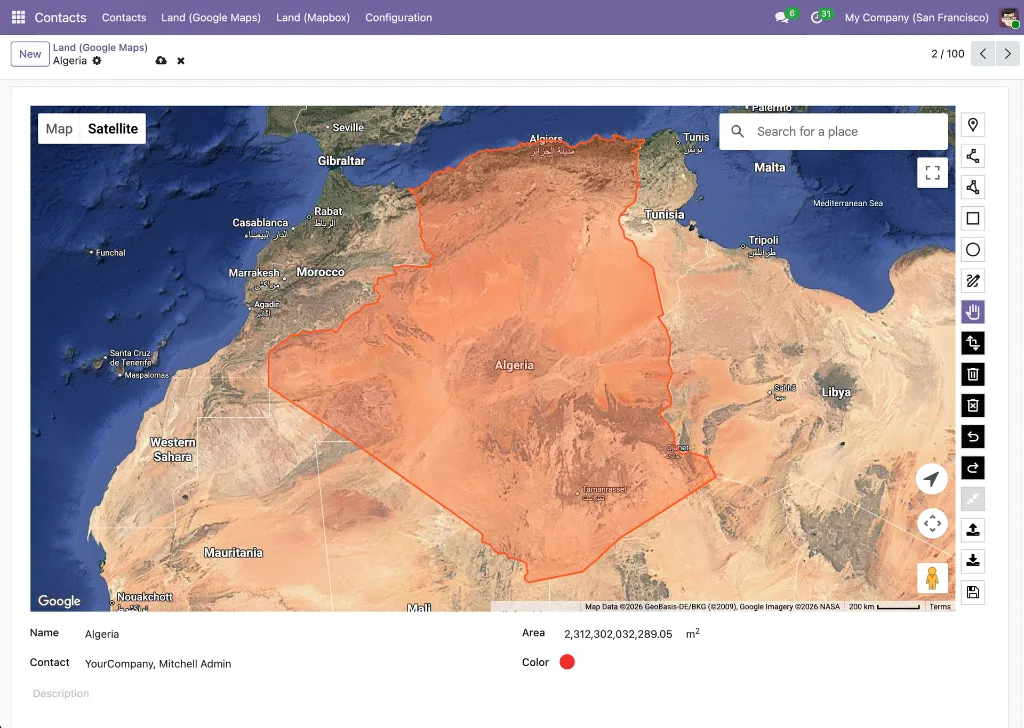Open the Land (Mapbox) menu
Image resolution: width=1024 pixels, height=728 pixels.
[313, 18]
